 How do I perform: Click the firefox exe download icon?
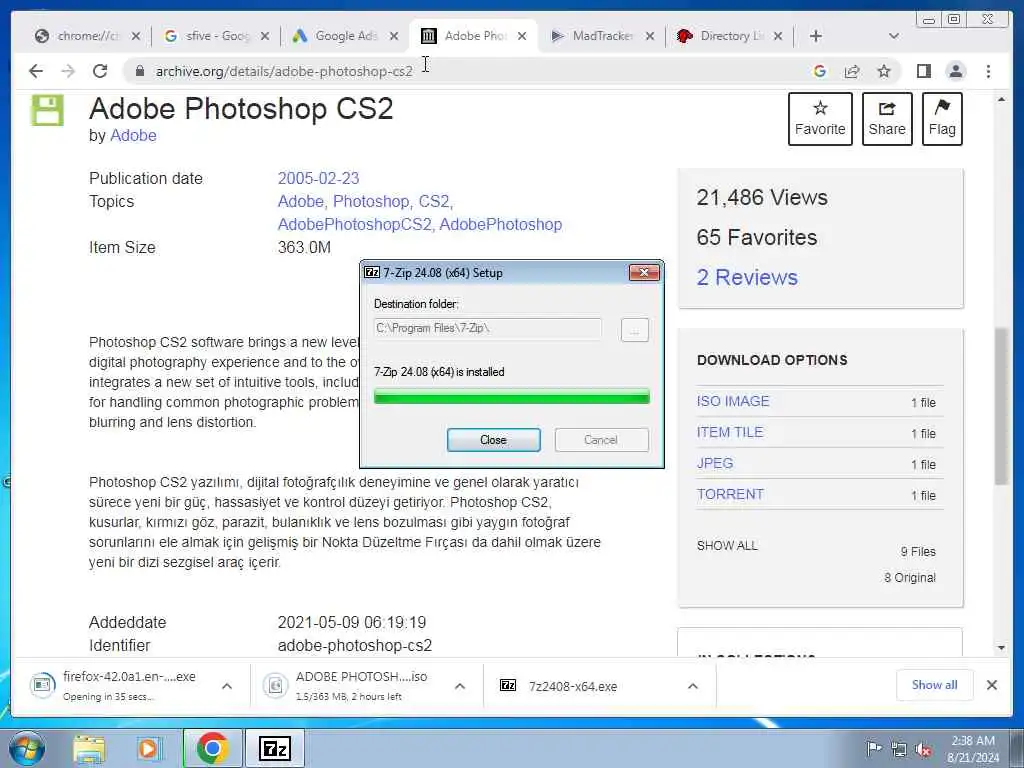42,685
